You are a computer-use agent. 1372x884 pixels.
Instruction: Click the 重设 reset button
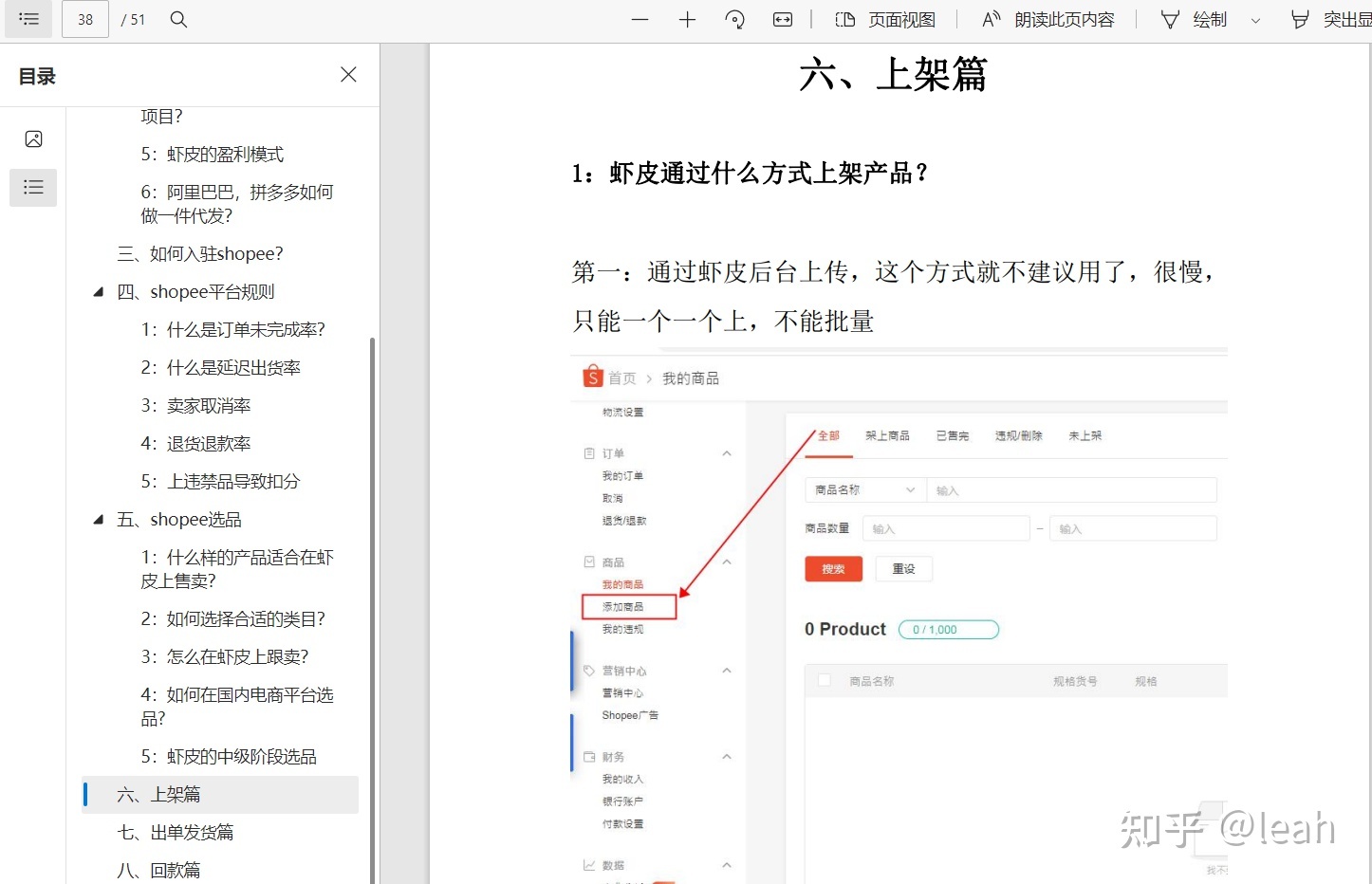[x=904, y=569]
